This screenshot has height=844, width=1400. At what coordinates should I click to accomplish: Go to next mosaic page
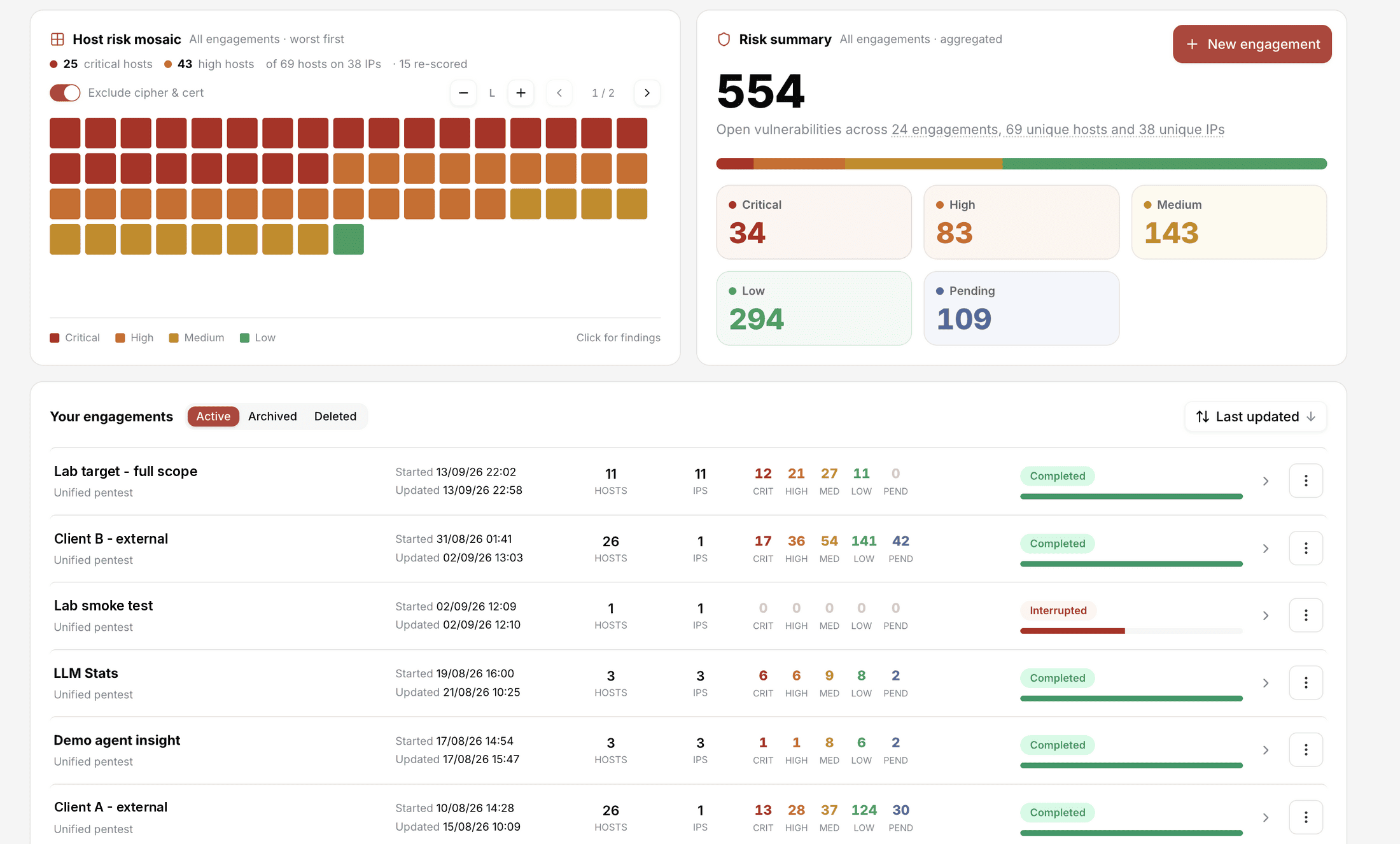647,93
